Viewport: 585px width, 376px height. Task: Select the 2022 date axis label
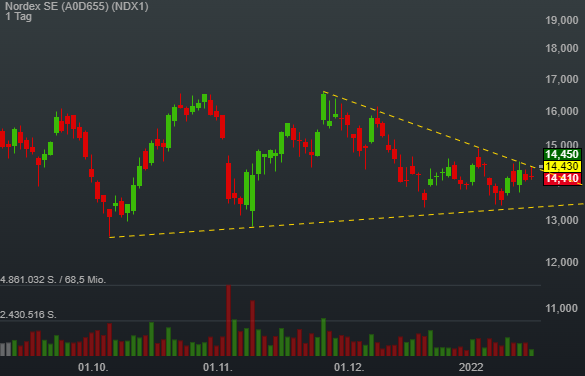point(471,367)
